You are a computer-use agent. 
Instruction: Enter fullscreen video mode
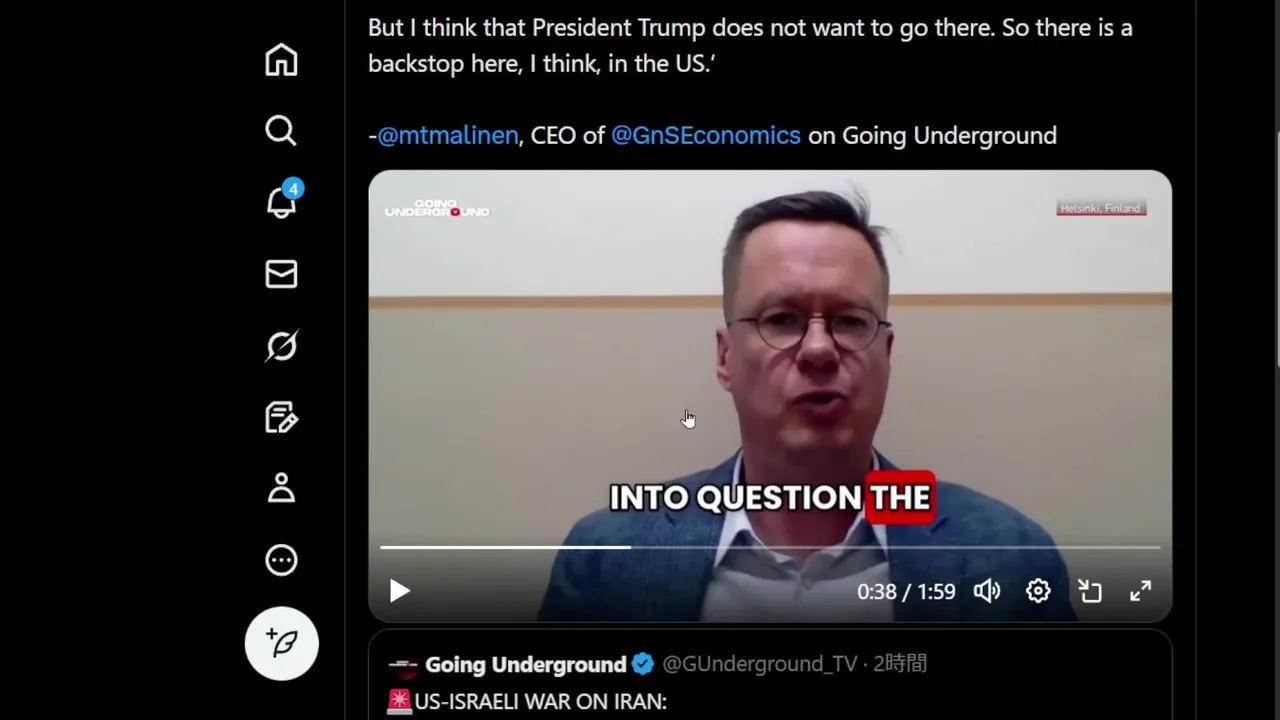(x=1141, y=591)
